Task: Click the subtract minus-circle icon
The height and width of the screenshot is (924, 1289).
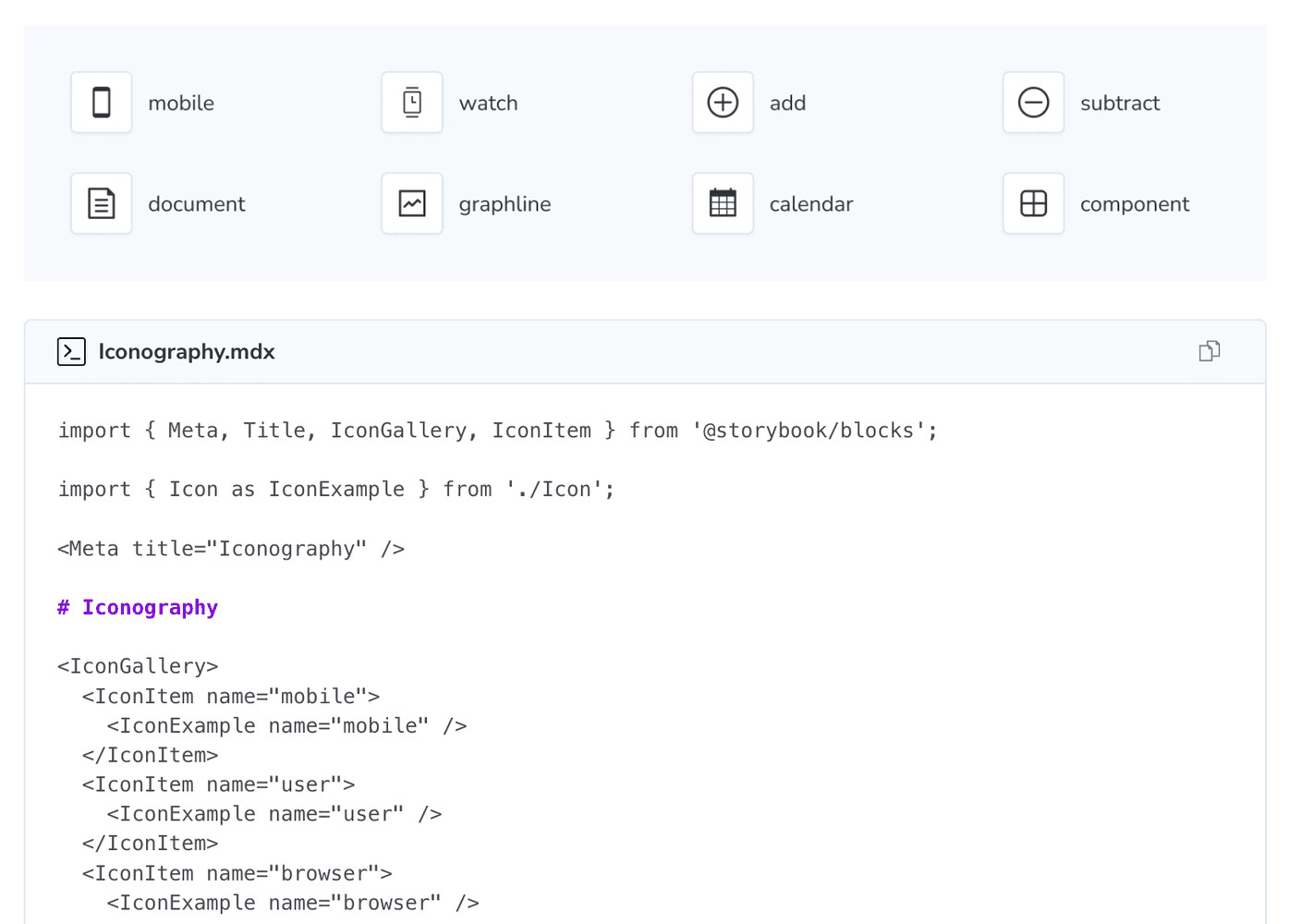Action: (1033, 103)
